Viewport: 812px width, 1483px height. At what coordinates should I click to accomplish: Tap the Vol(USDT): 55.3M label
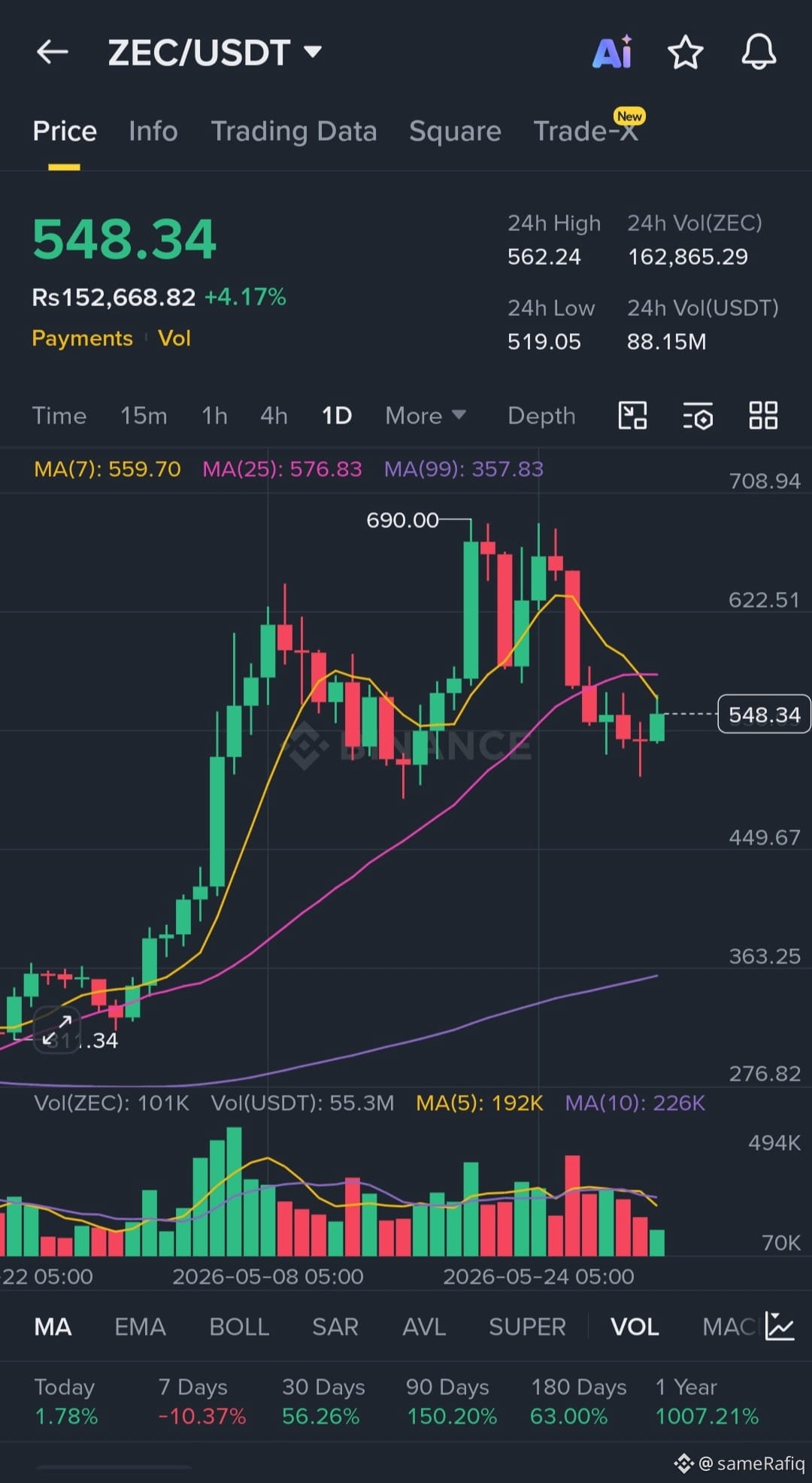(302, 1103)
